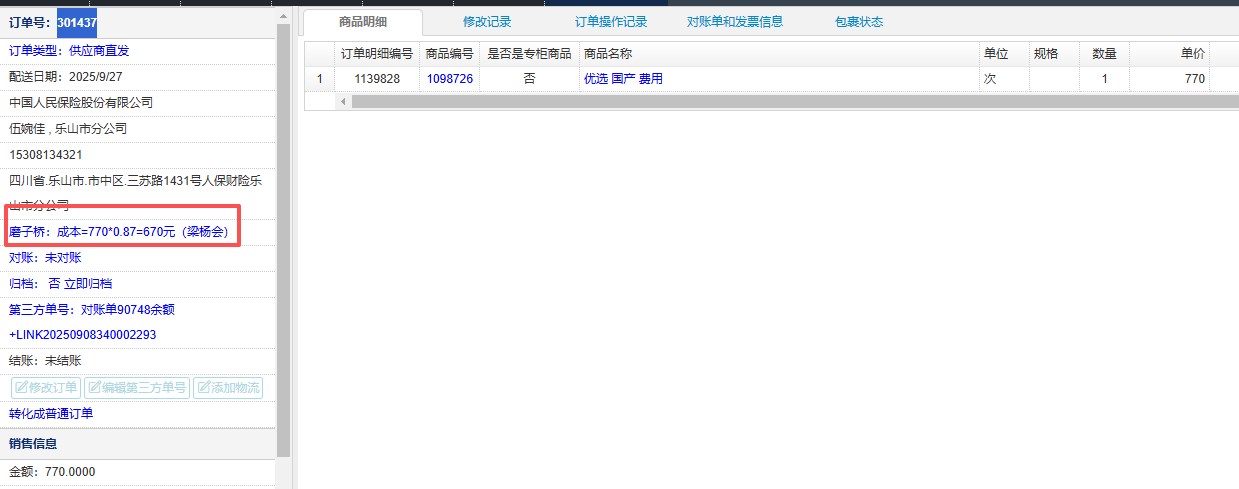Screen dimensions: 1239x489
Task: Select the 包裹状态 tab
Action: point(858,22)
